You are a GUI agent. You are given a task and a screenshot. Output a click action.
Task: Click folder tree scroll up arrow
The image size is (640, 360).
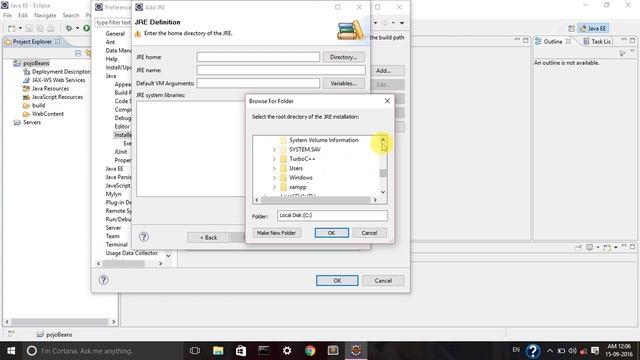pos(383,140)
